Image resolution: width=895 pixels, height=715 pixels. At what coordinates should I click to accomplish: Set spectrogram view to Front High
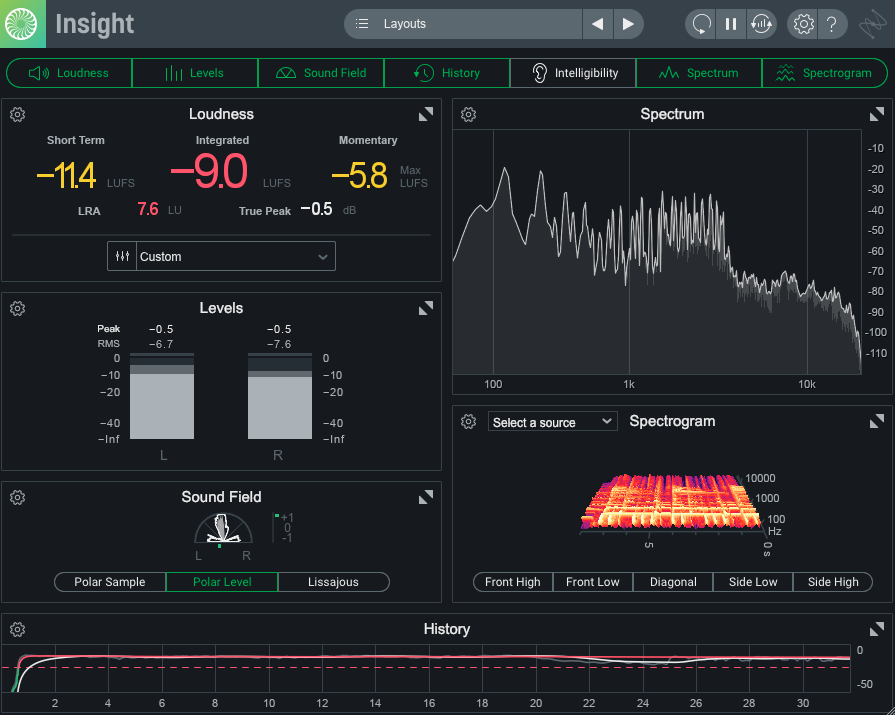point(513,582)
